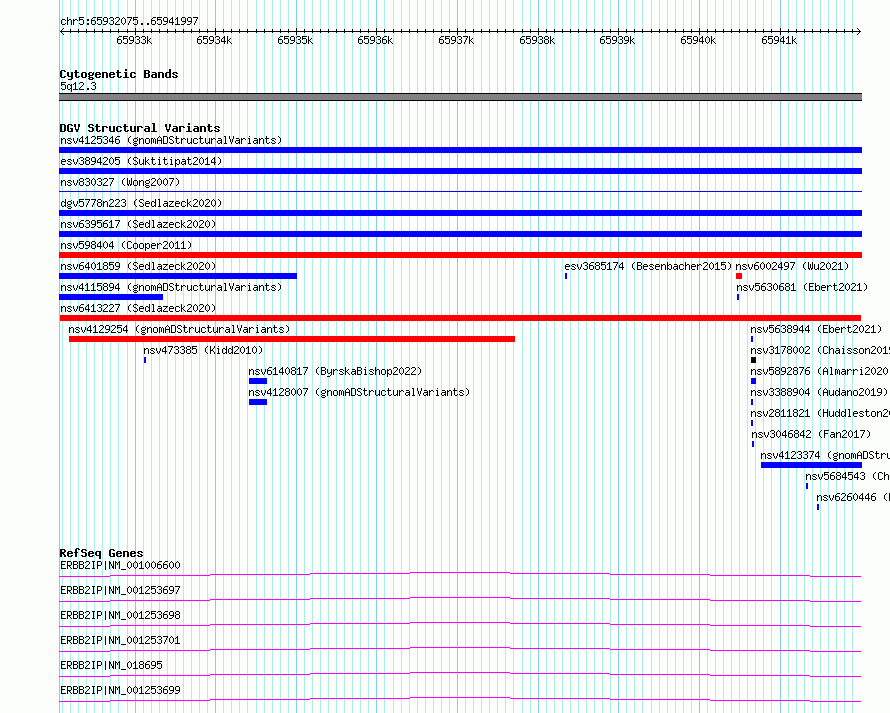The width and height of the screenshot is (890, 713).
Task: Click the nsv5684543 variant label
Action: point(847,476)
